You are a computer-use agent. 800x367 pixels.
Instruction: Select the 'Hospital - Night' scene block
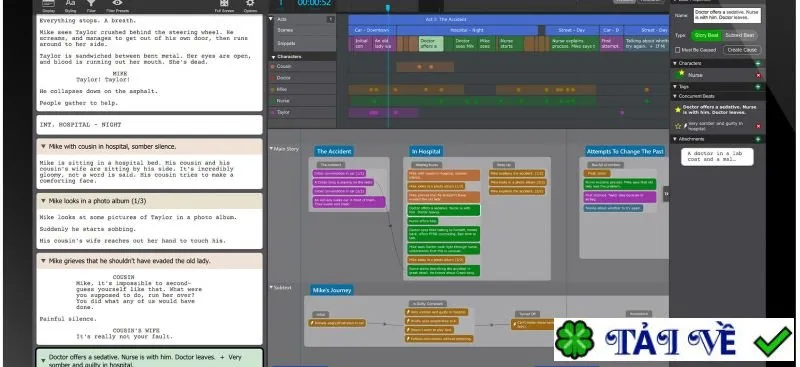tap(467, 30)
